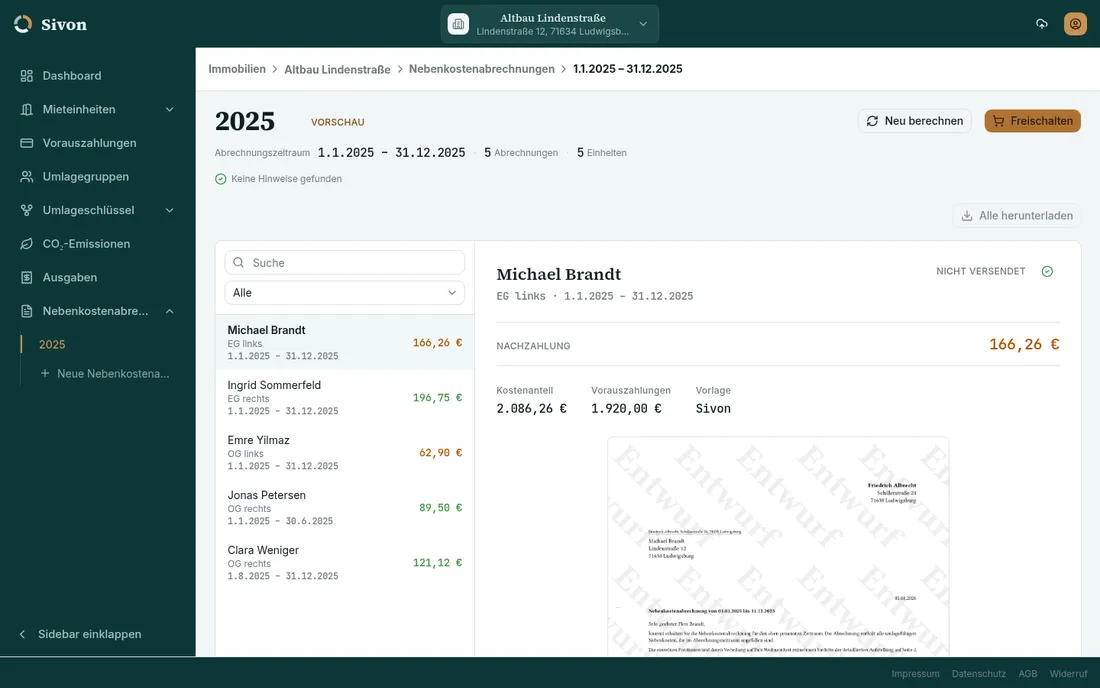
Task: Open the Dashboard icon in sidebar
Action: point(27,76)
